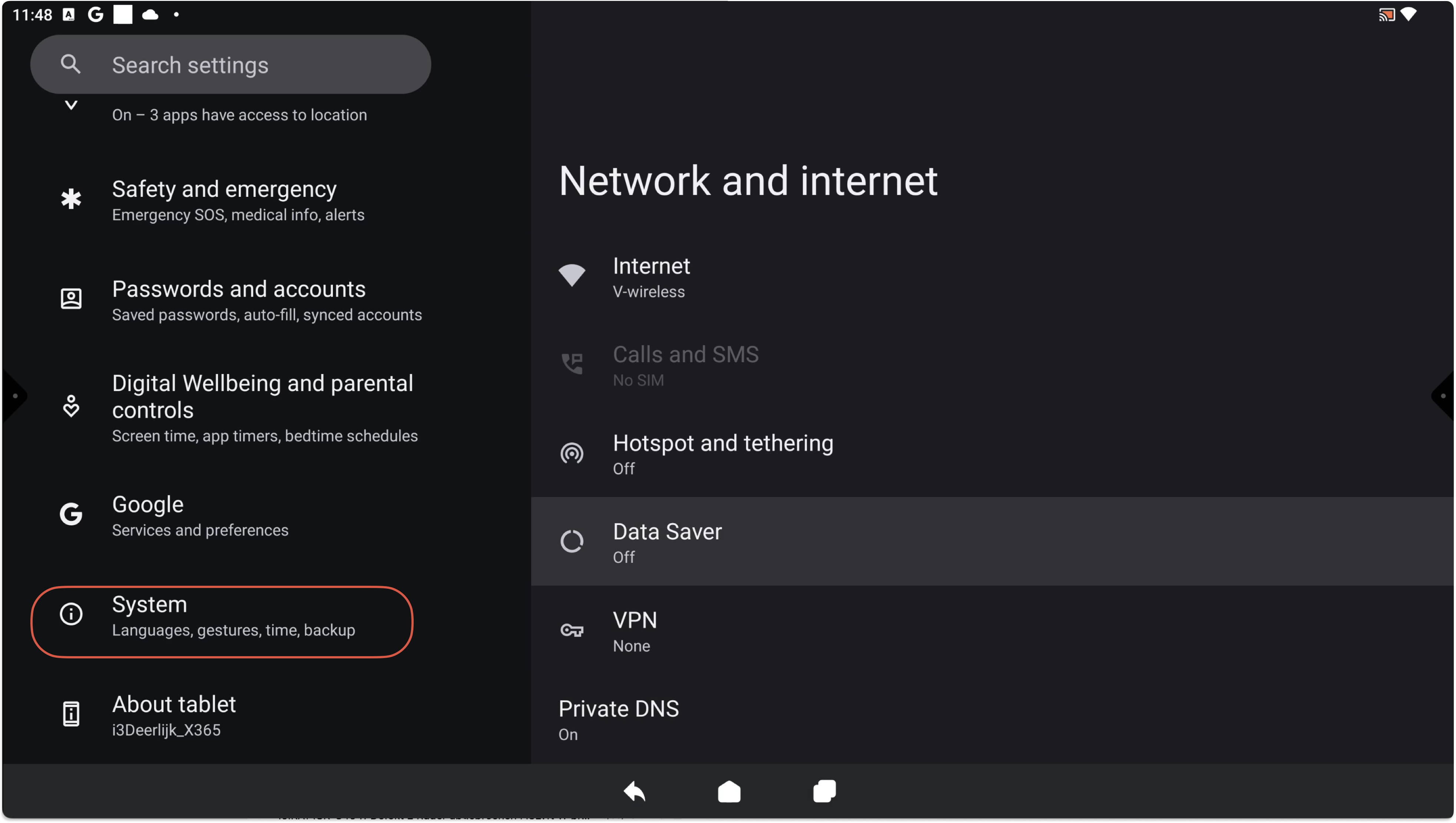The image size is (1456, 823).
Task: Open Data Saver settings
Action: click(667, 542)
